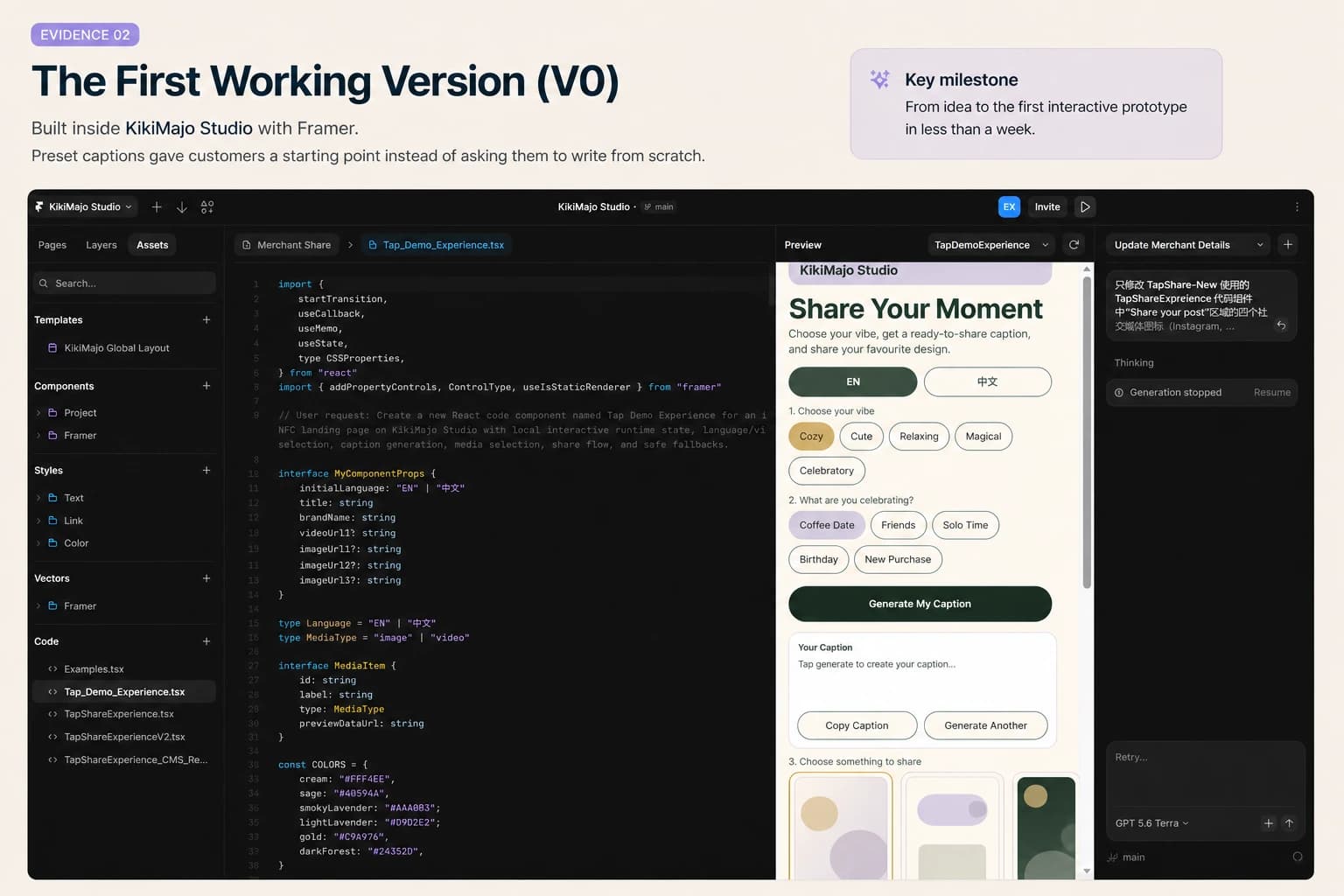Expand the Color styles folder

[x=38, y=543]
